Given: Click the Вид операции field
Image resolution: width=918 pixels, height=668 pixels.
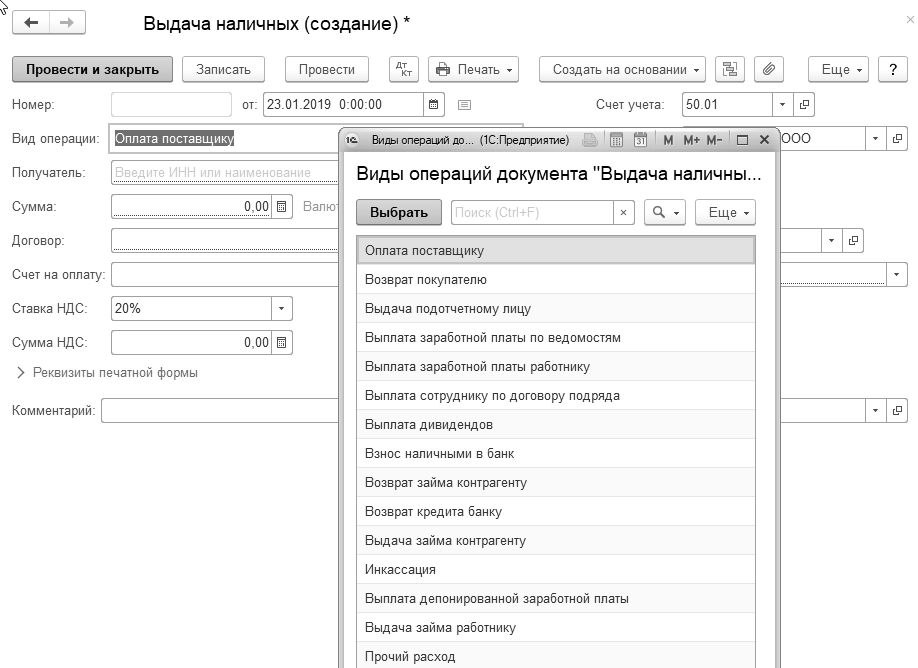Looking at the screenshot, I should tap(225, 139).
